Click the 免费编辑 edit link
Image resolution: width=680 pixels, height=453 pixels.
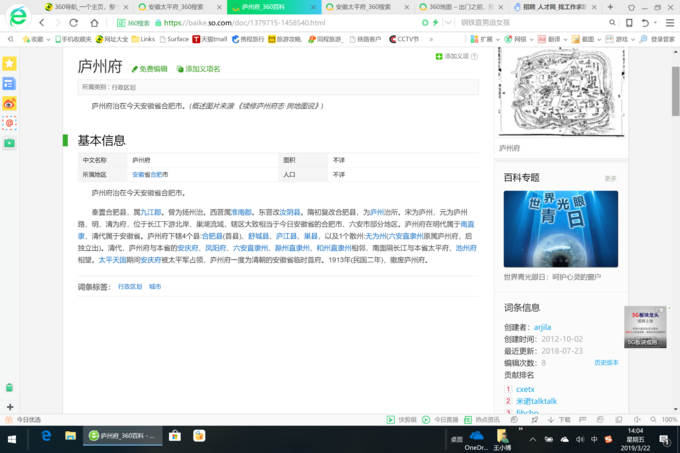point(149,69)
